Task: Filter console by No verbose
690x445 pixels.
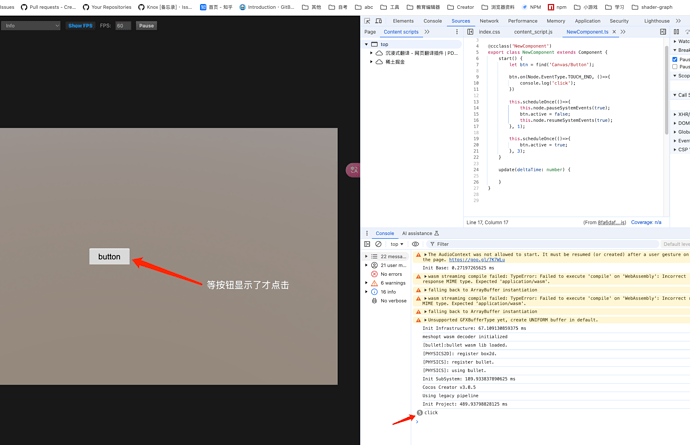Action: [389, 301]
